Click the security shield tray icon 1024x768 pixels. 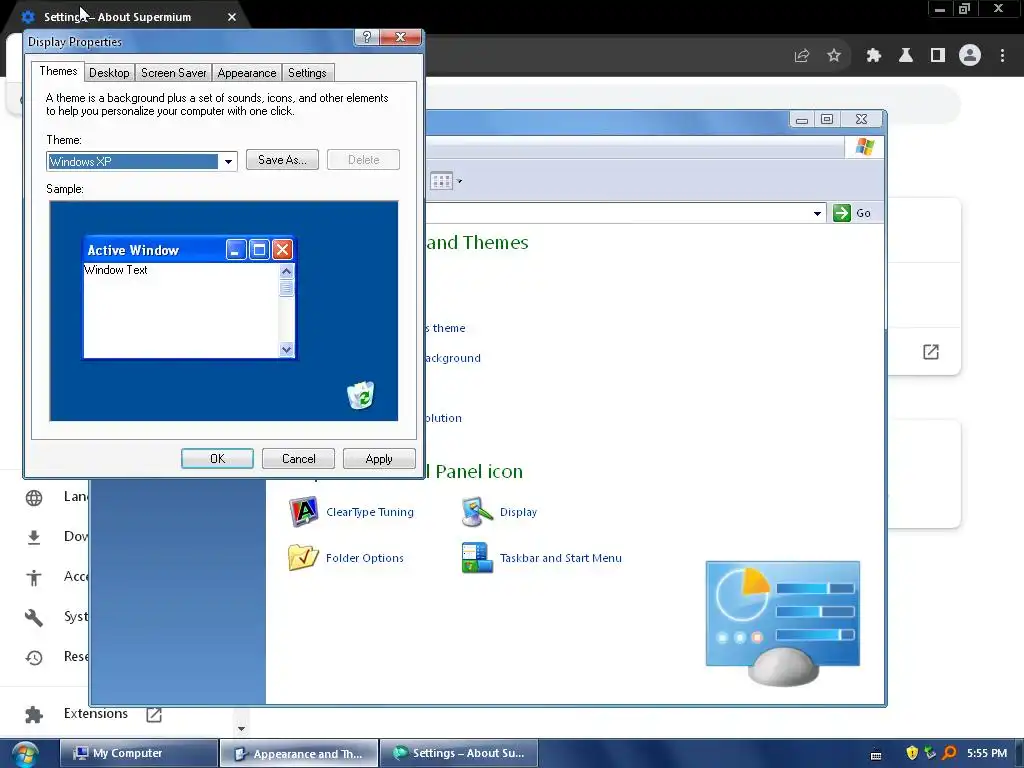(x=912, y=753)
